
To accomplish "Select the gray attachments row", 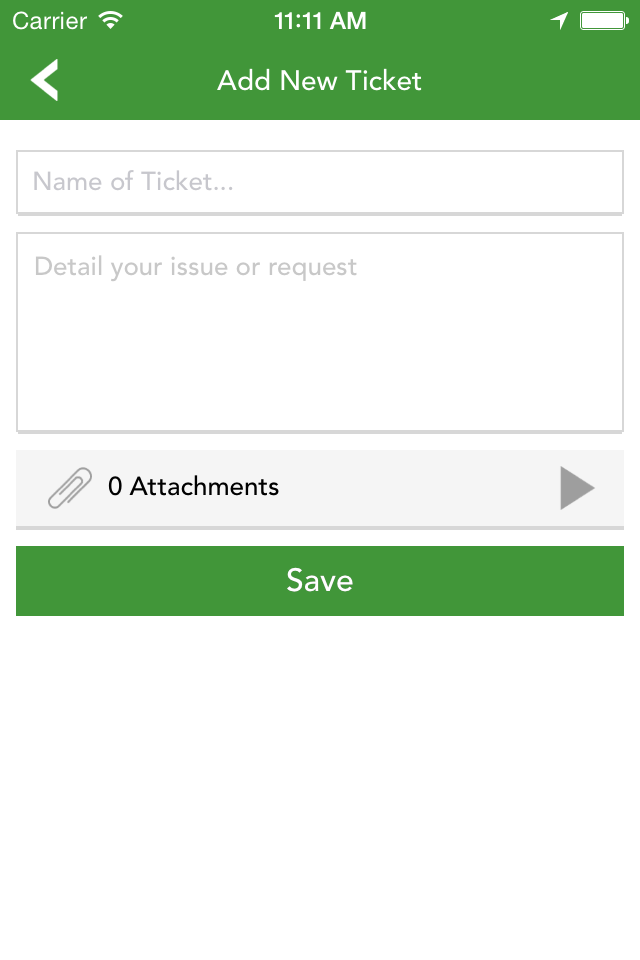I will 320,489.
